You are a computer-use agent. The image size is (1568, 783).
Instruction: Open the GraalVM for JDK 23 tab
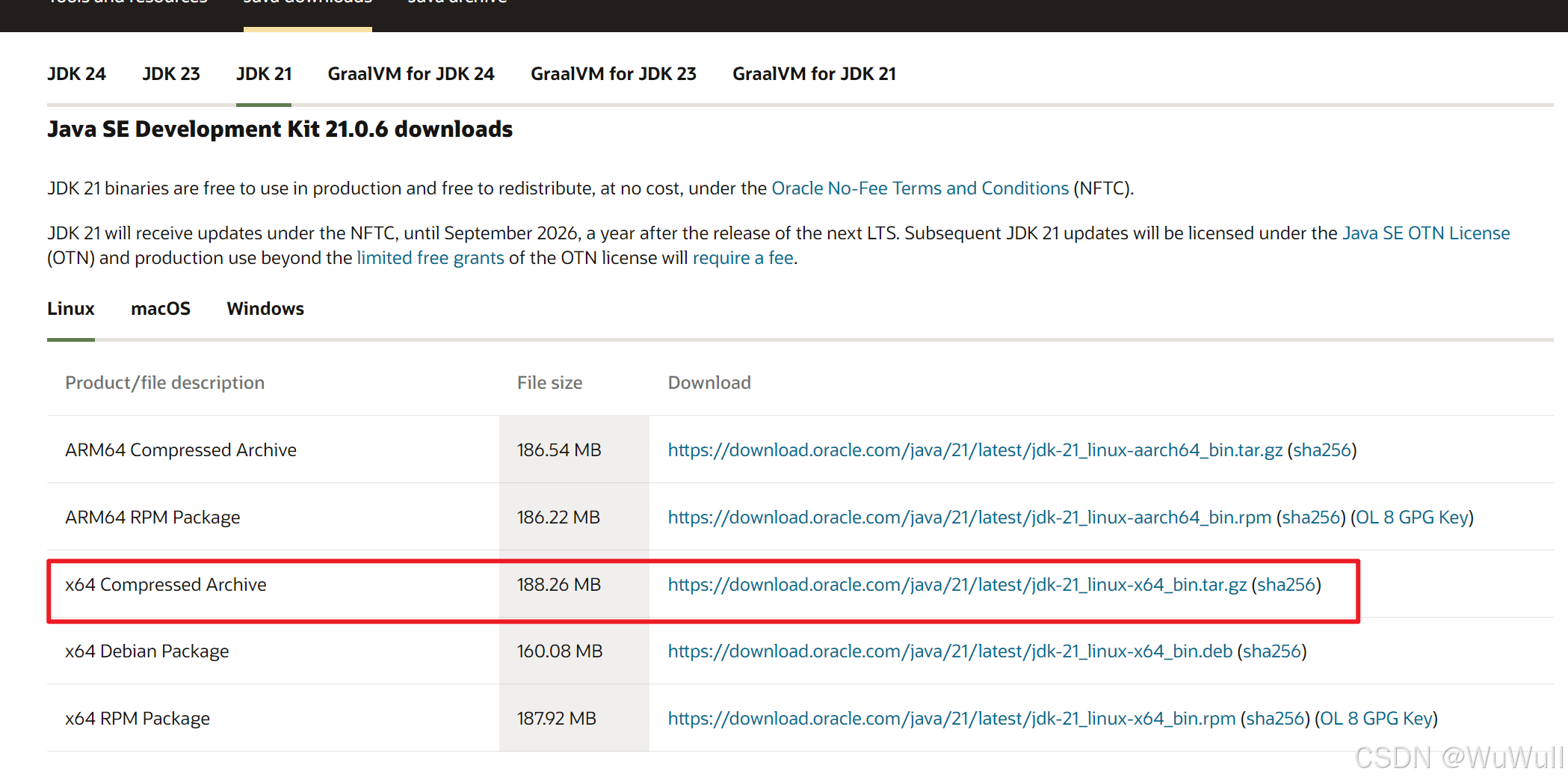pos(614,74)
